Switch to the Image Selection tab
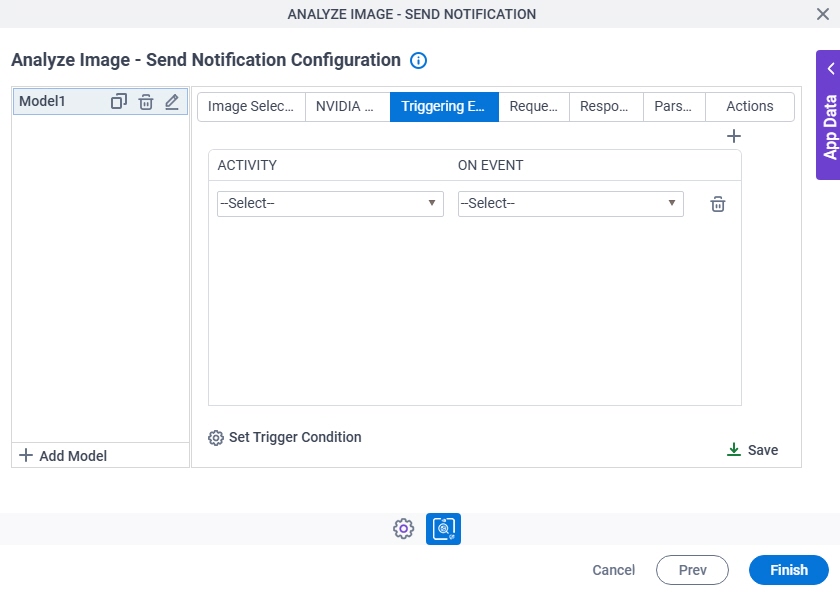The height and width of the screenshot is (593, 840). tap(251, 107)
